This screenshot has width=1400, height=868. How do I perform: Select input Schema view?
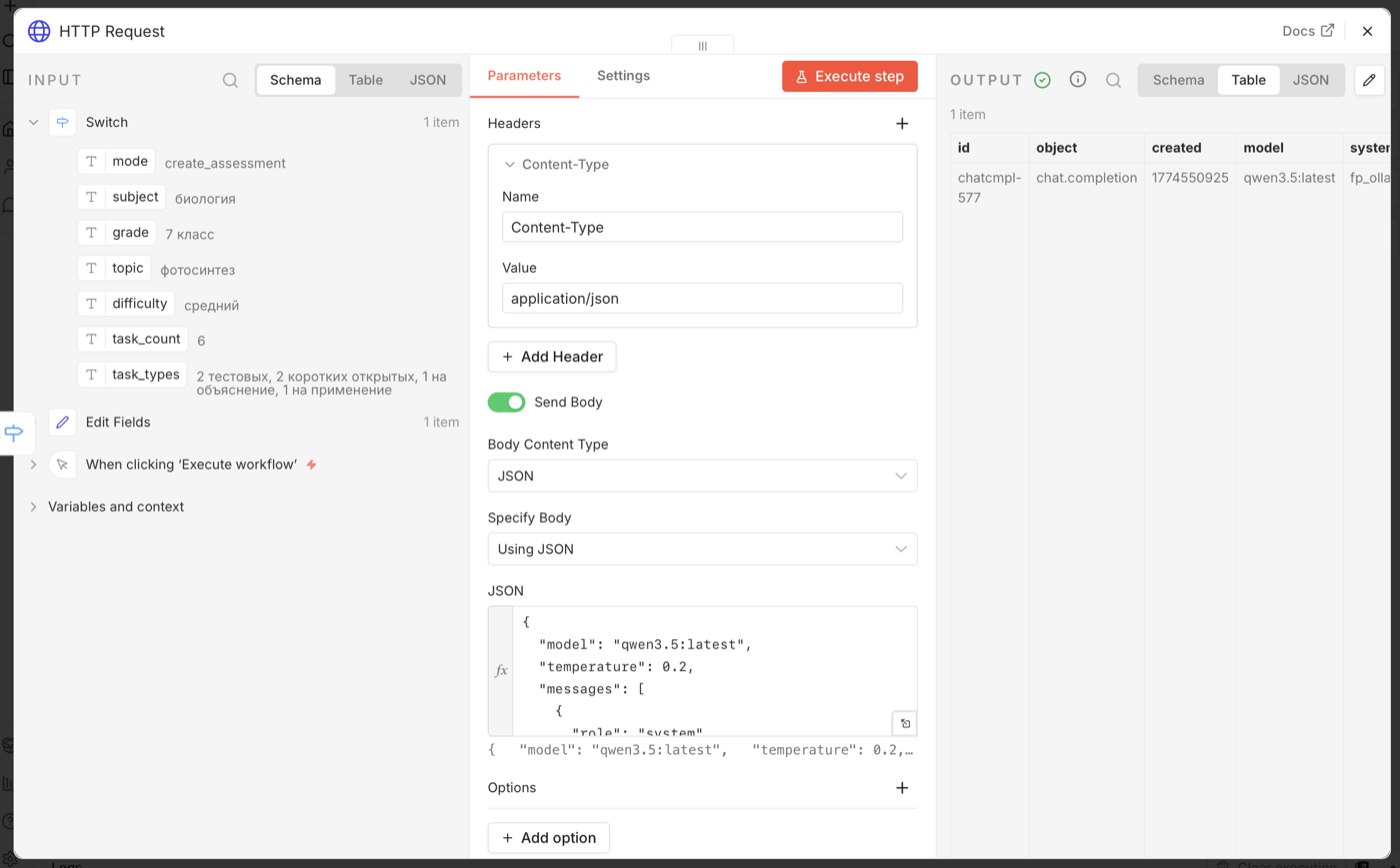click(296, 80)
